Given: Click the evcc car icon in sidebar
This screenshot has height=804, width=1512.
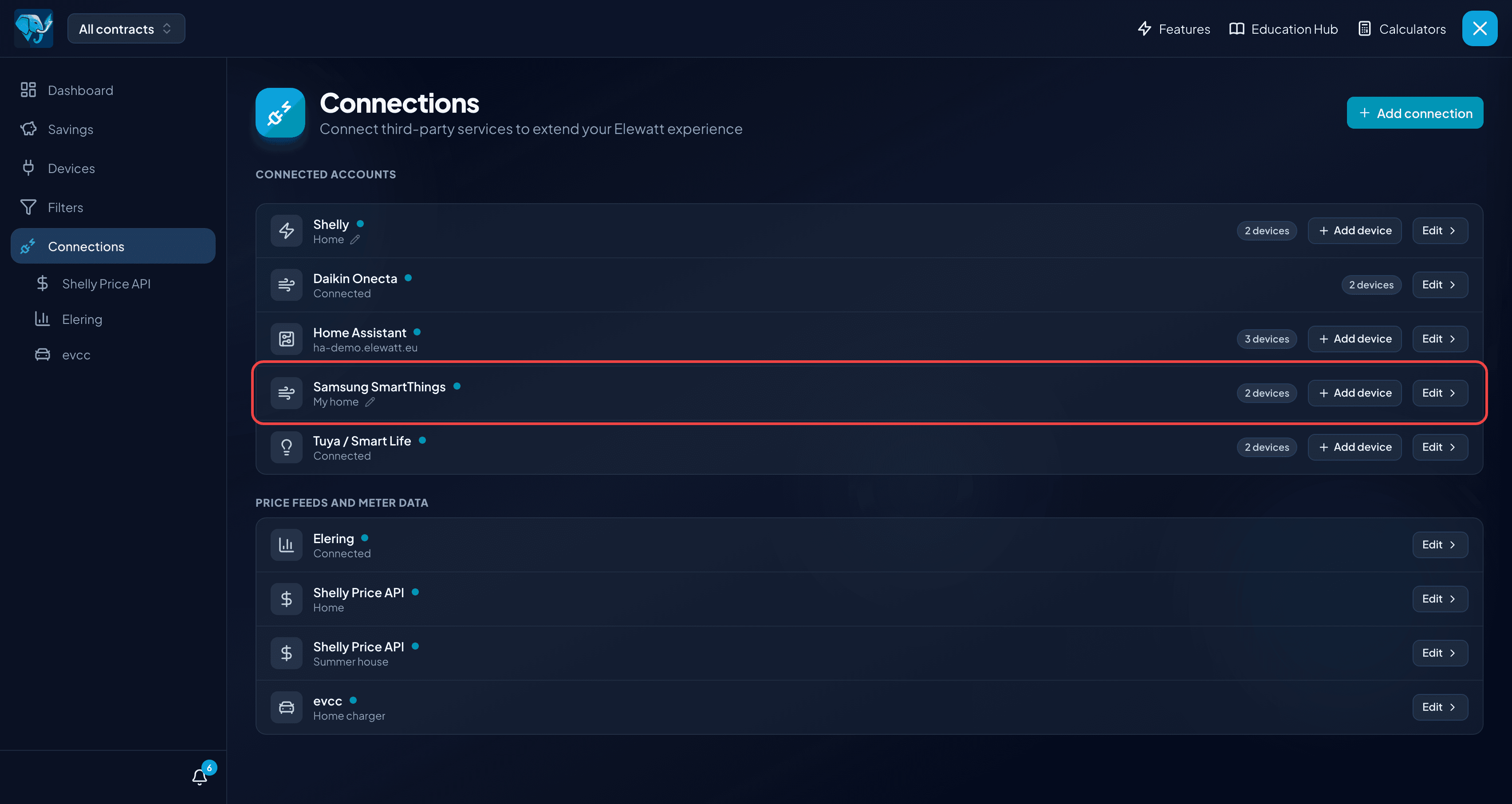Looking at the screenshot, I should pyautogui.click(x=42, y=355).
